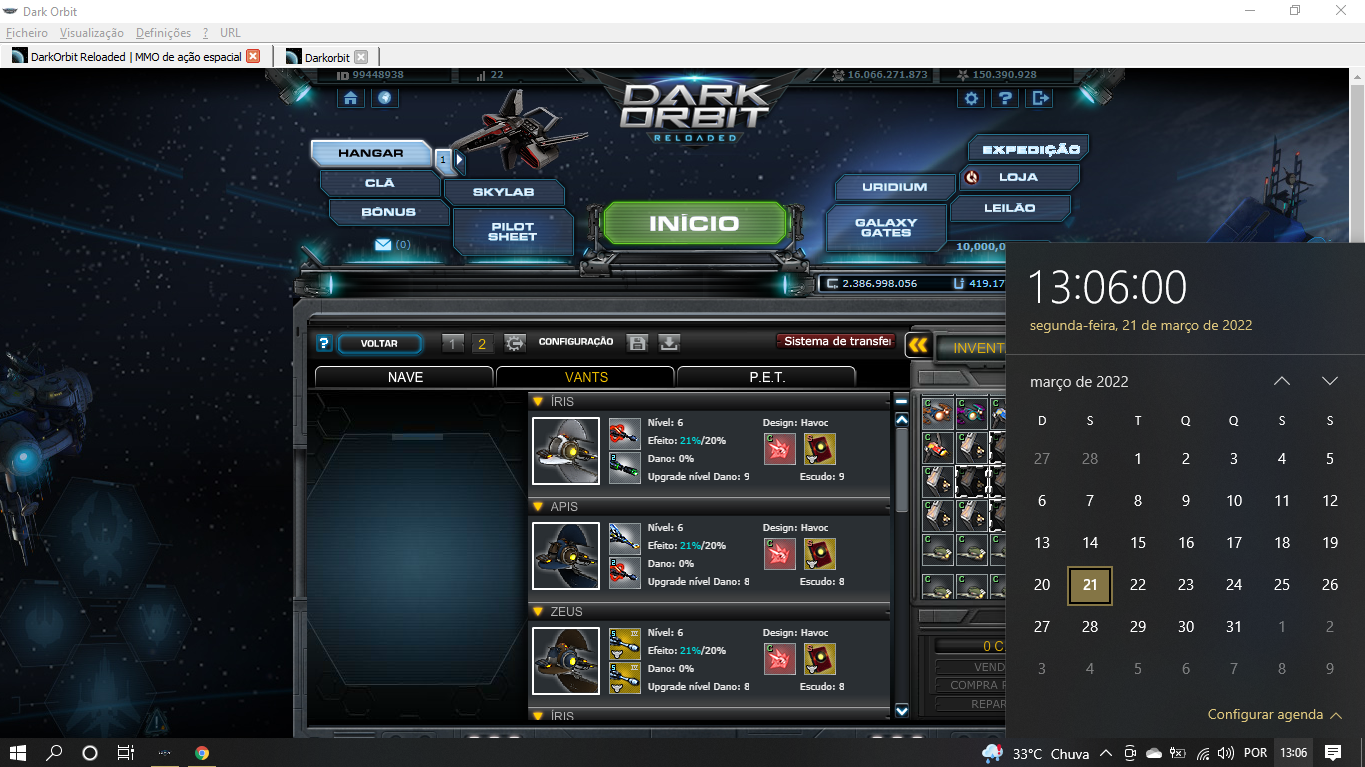1365x767 pixels.
Task: Click ÍRIS drone's red laser slot
Action: (x=625, y=434)
